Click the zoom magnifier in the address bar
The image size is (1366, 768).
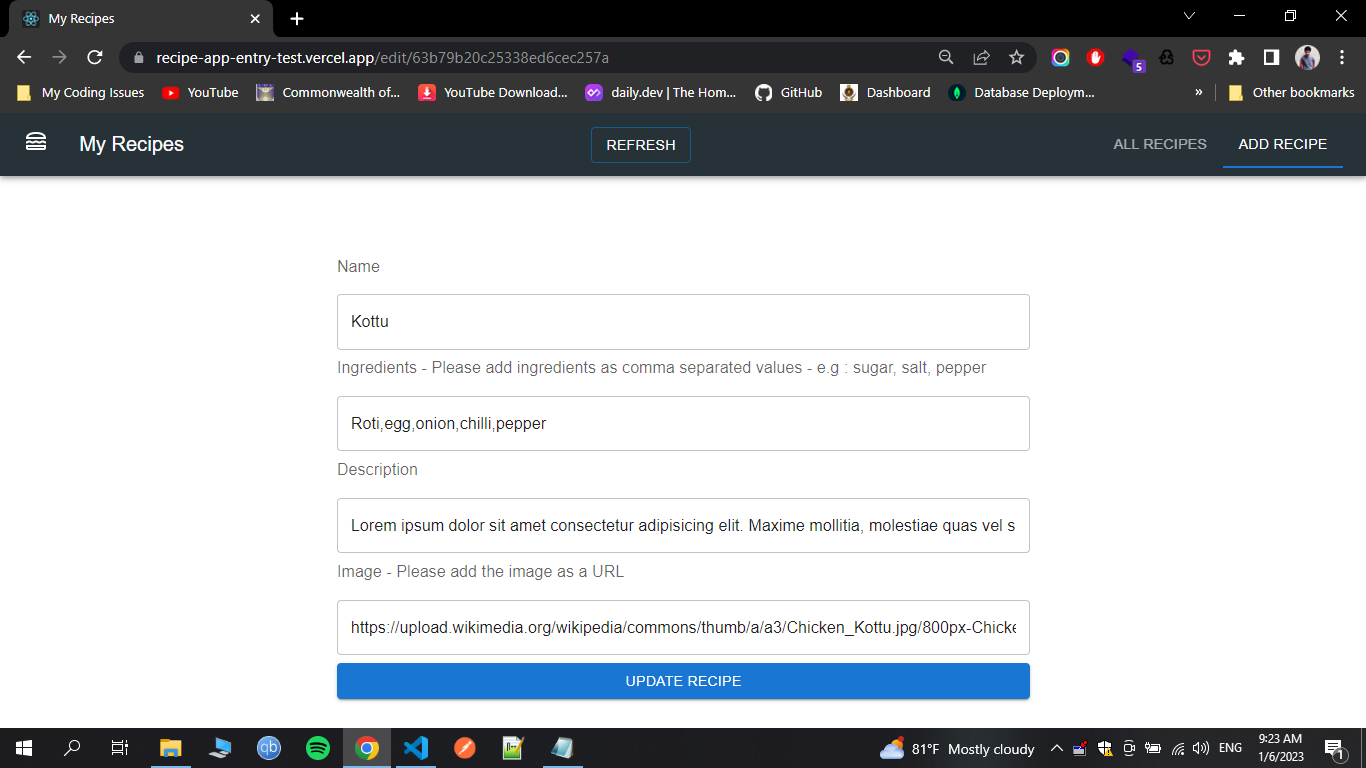coord(945,58)
